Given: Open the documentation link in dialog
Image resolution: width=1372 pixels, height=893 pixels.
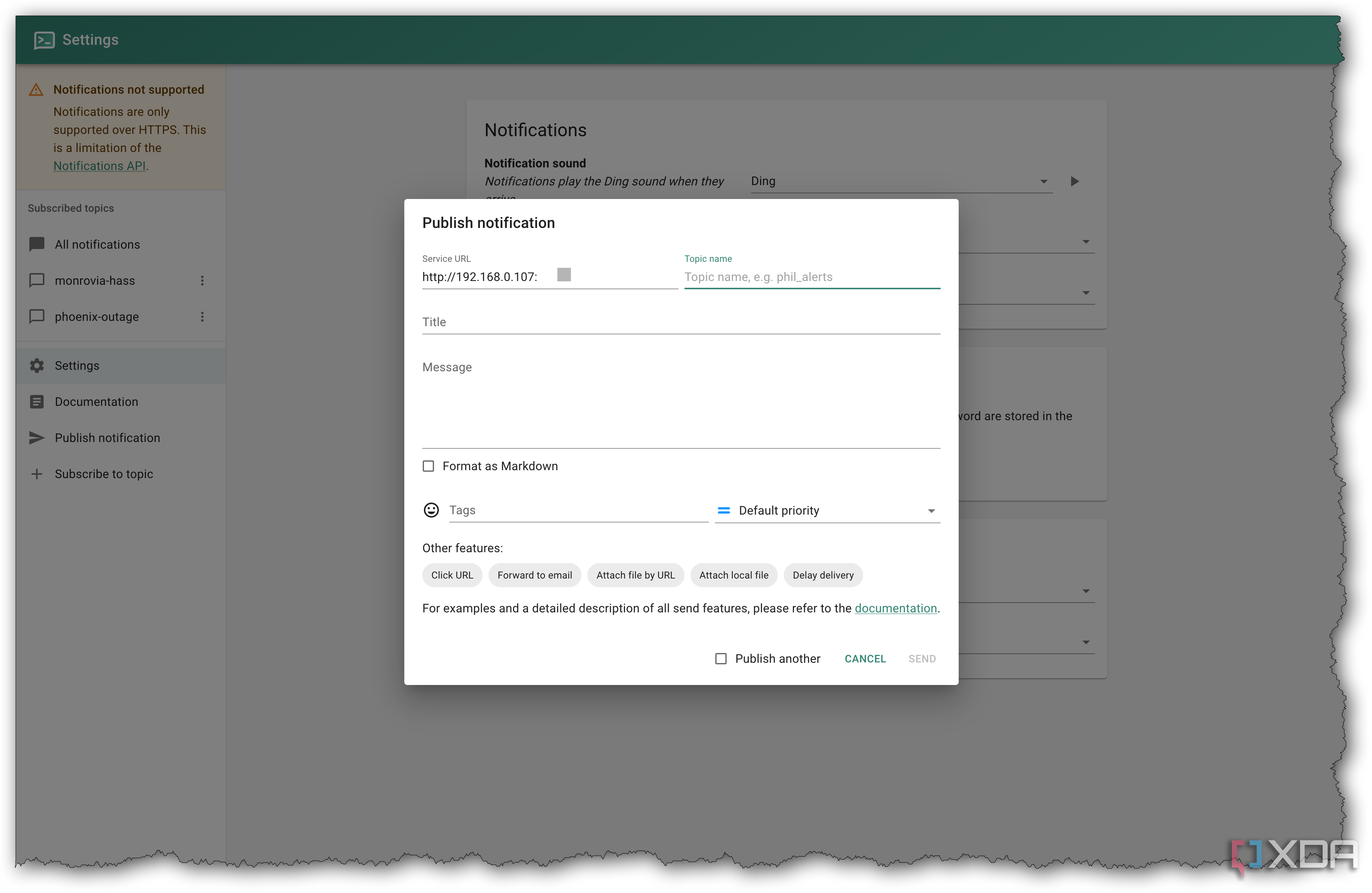Looking at the screenshot, I should [896, 609].
